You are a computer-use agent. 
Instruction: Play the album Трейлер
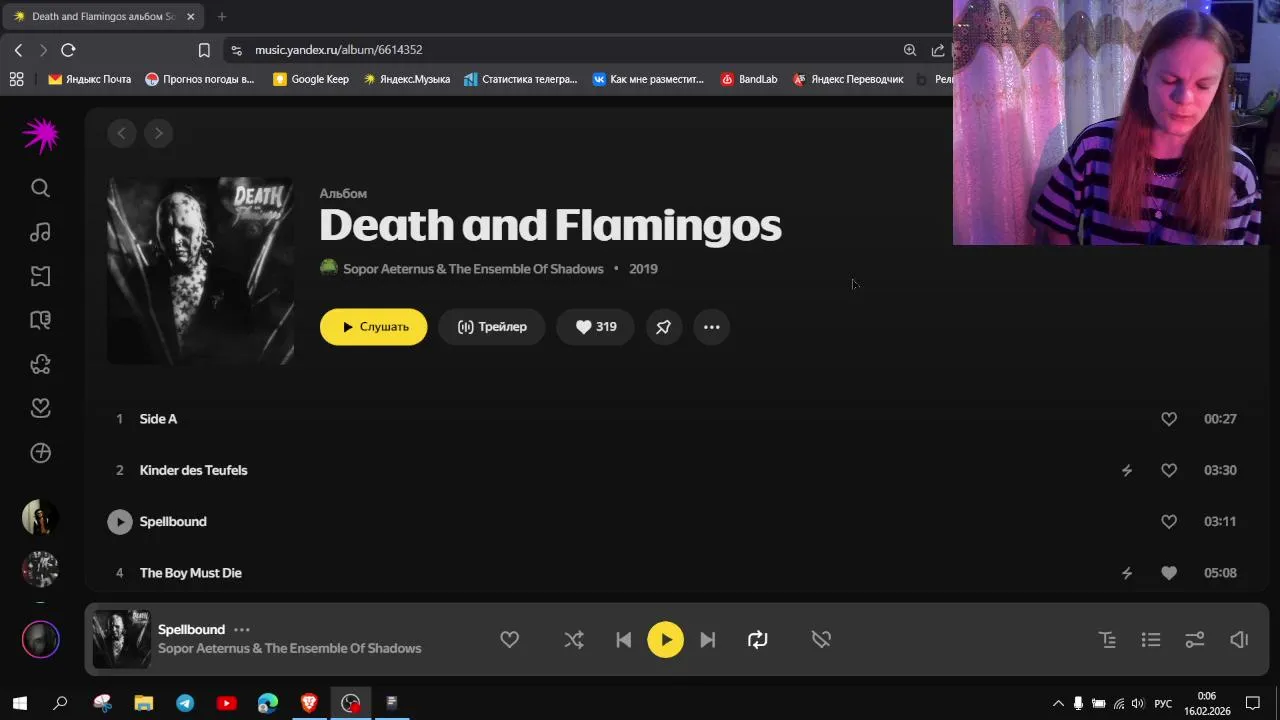[x=491, y=327]
